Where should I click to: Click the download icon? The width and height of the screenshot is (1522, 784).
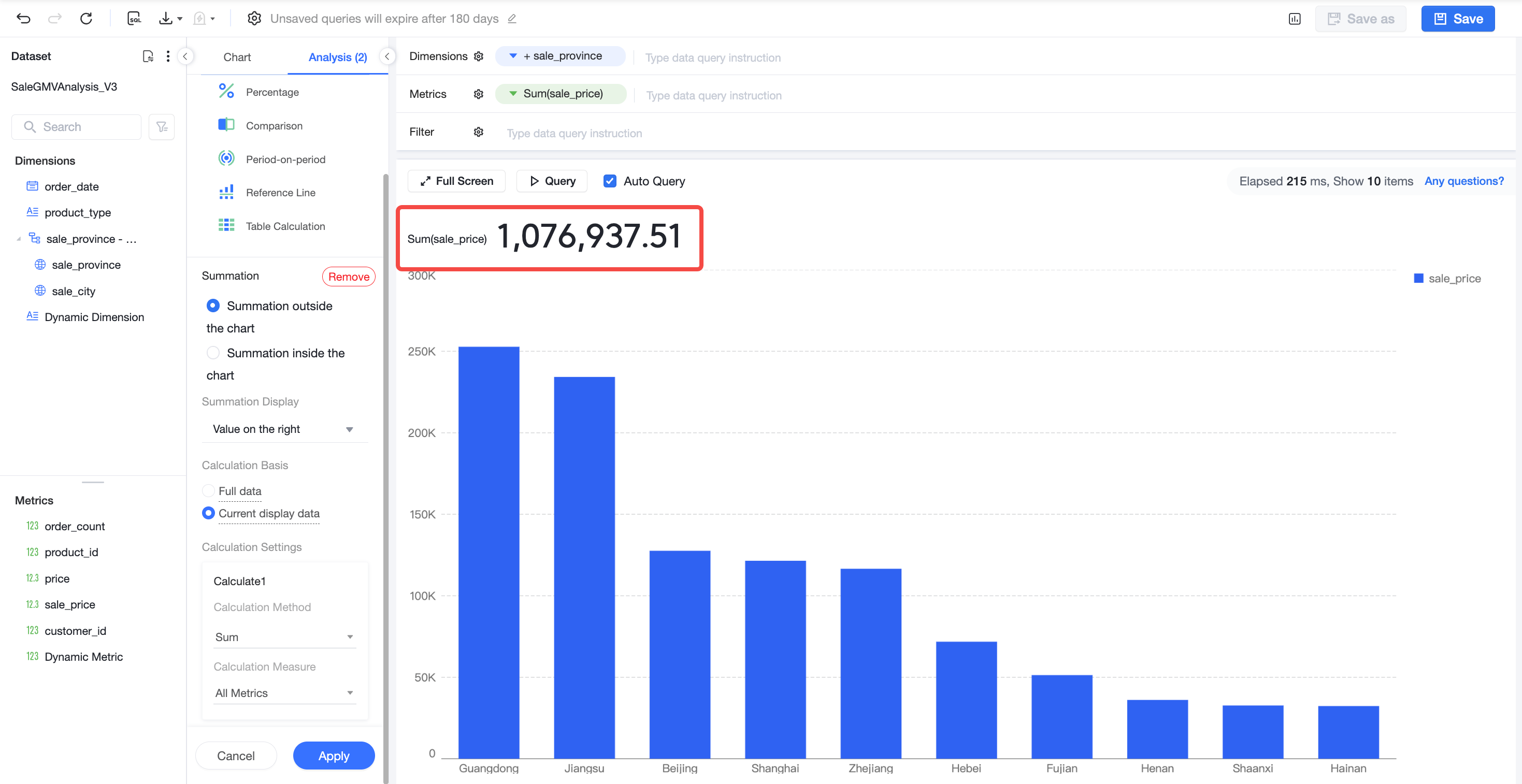pos(166,18)
